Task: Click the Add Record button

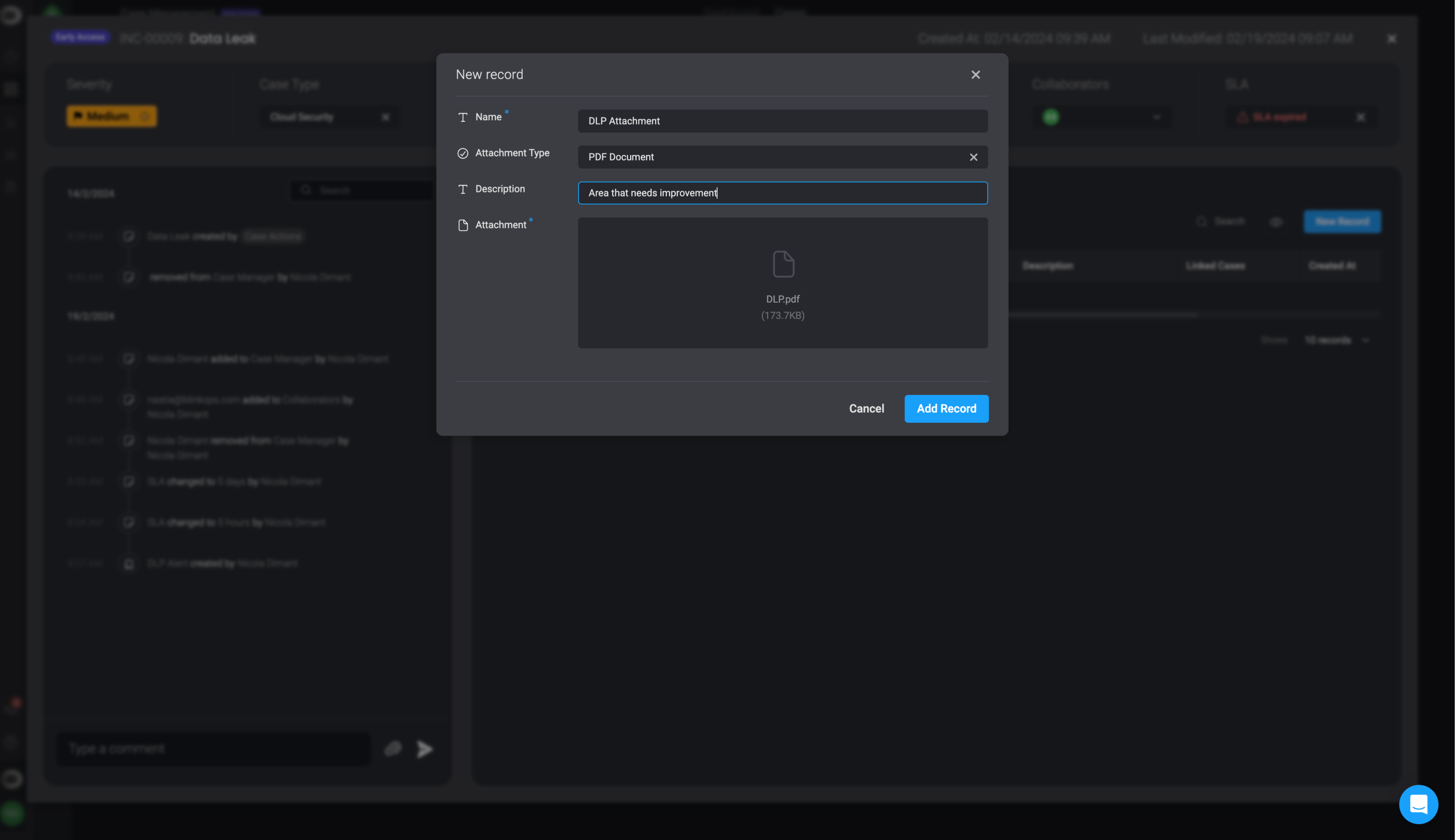Action: [946, 408]
